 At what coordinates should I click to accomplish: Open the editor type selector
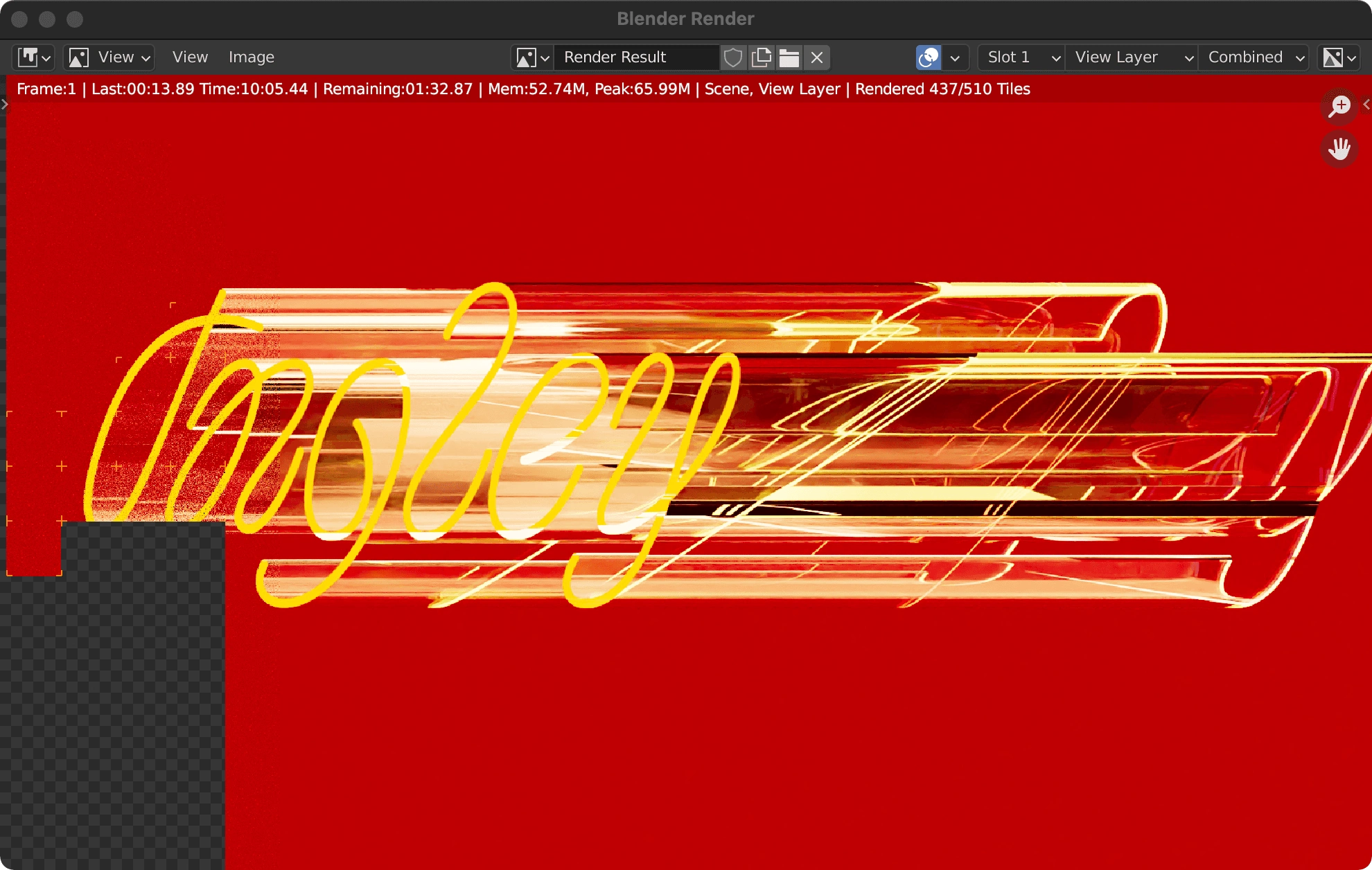pos(33,57)
